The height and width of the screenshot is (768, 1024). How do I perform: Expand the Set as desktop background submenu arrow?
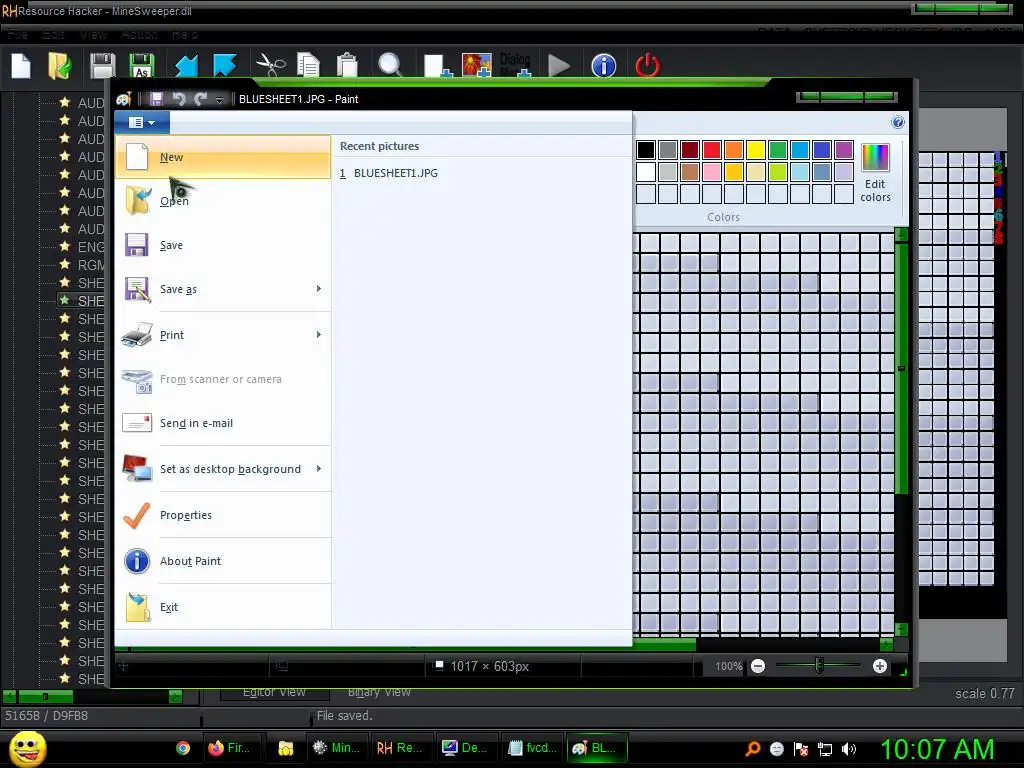pos(319,468)
